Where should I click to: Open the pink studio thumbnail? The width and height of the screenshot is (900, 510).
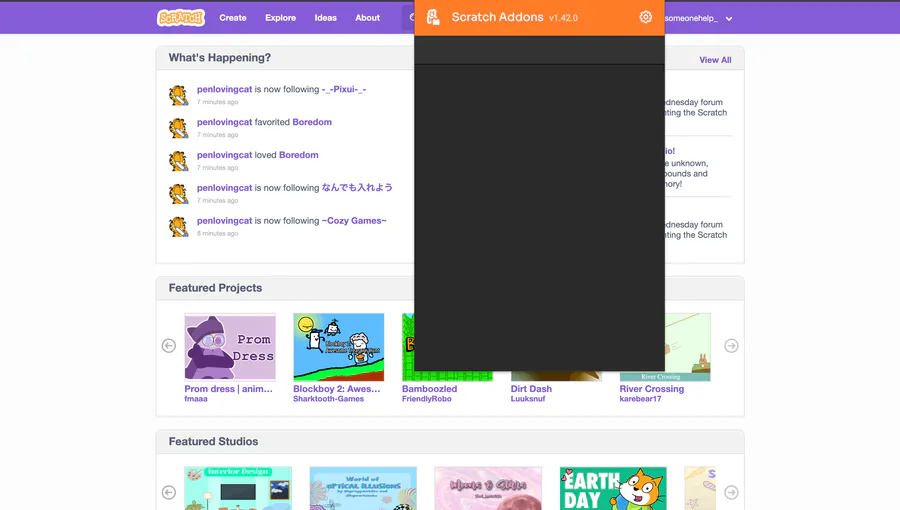pos(488,488)
